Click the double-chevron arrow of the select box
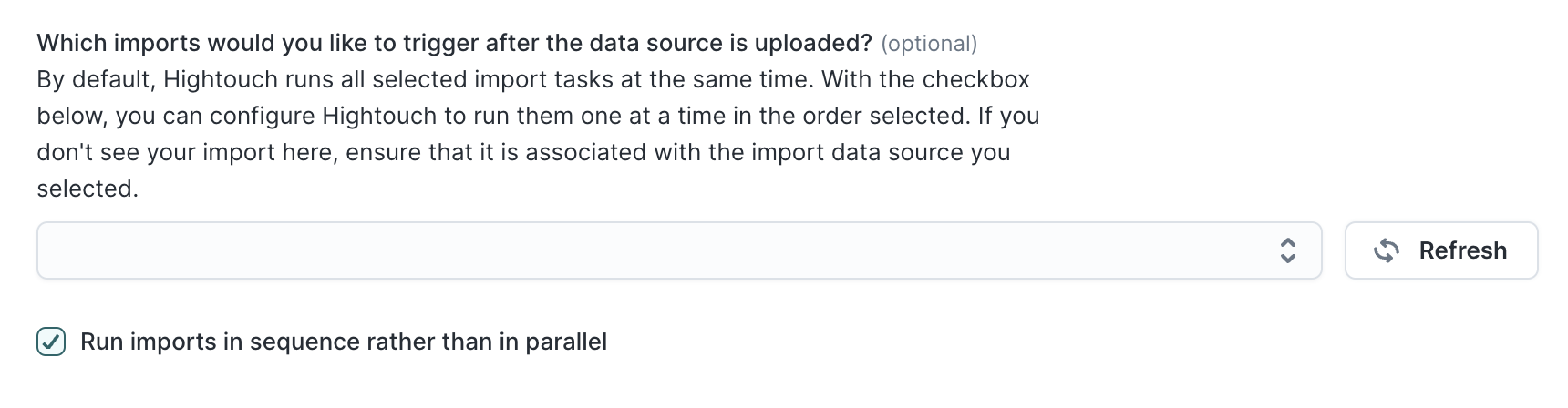 coord(1288,250)
